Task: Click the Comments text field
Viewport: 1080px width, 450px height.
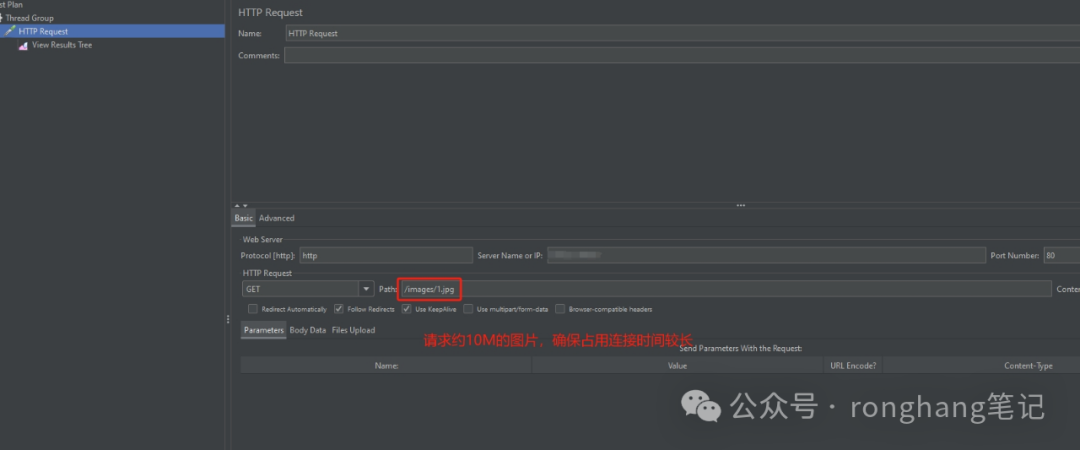Action: pyautogui.click(x=680, y=55)
